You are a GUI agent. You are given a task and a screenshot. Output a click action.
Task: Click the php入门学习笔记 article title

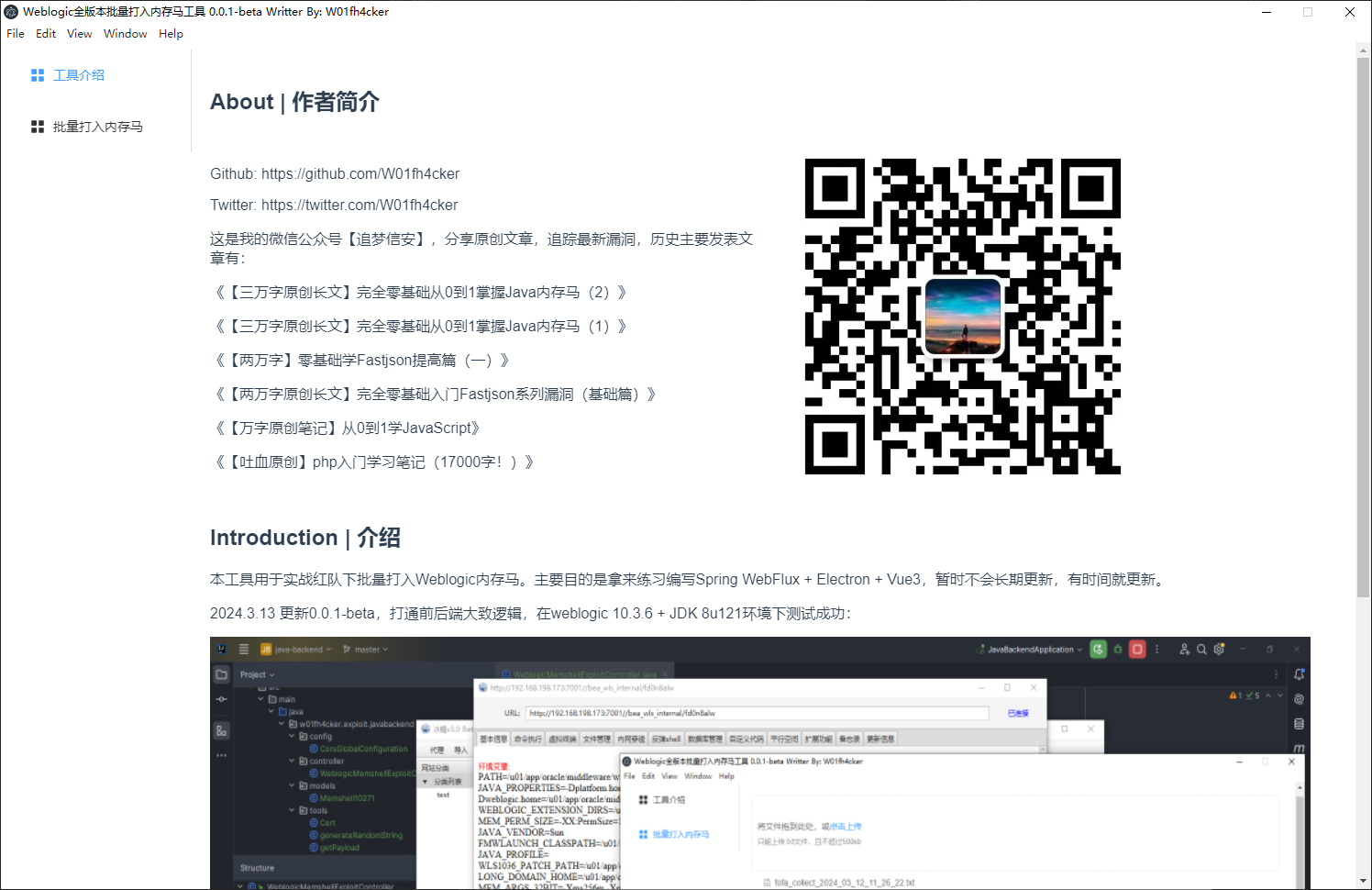(x=374, y=462)
